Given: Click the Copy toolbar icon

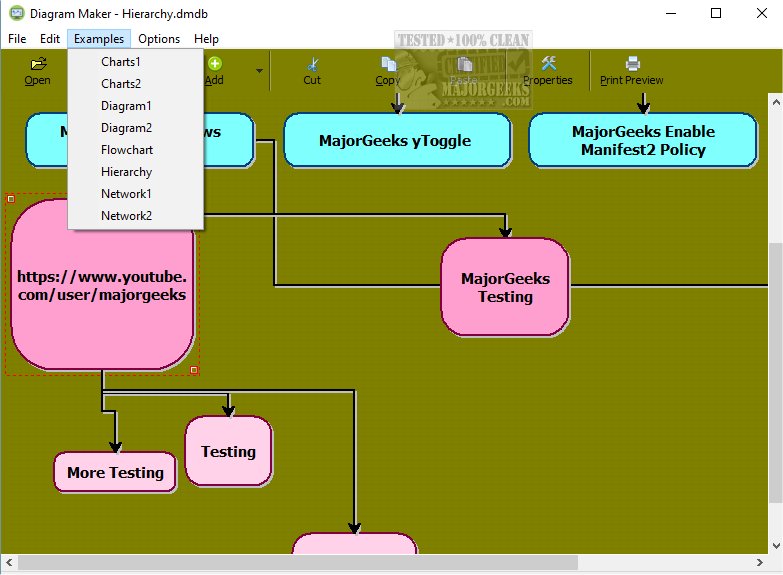Looking at the screenshot, I should pyautogui.click(x=388, y=64).
